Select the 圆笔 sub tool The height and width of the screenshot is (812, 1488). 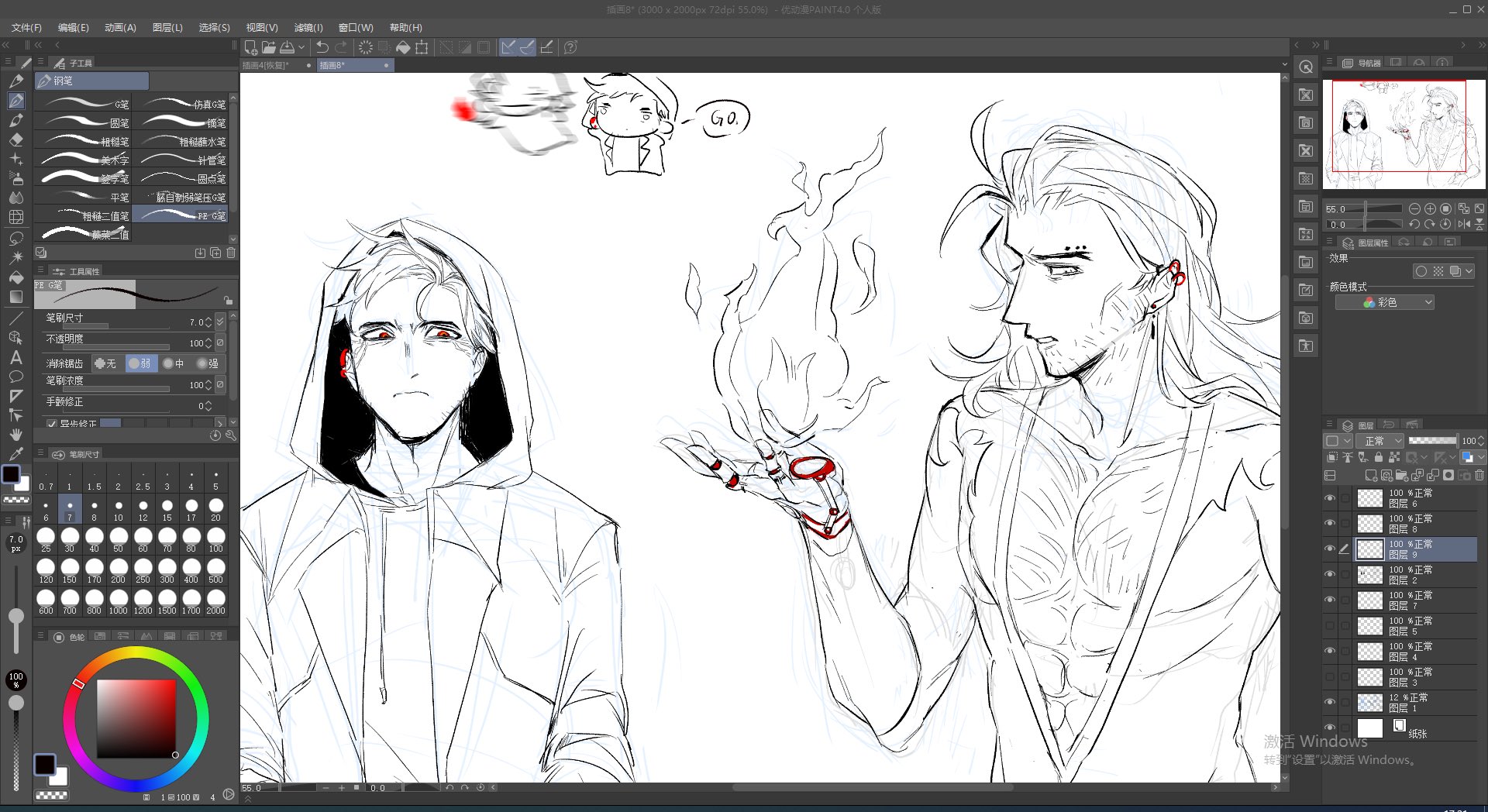pos(84,122)
